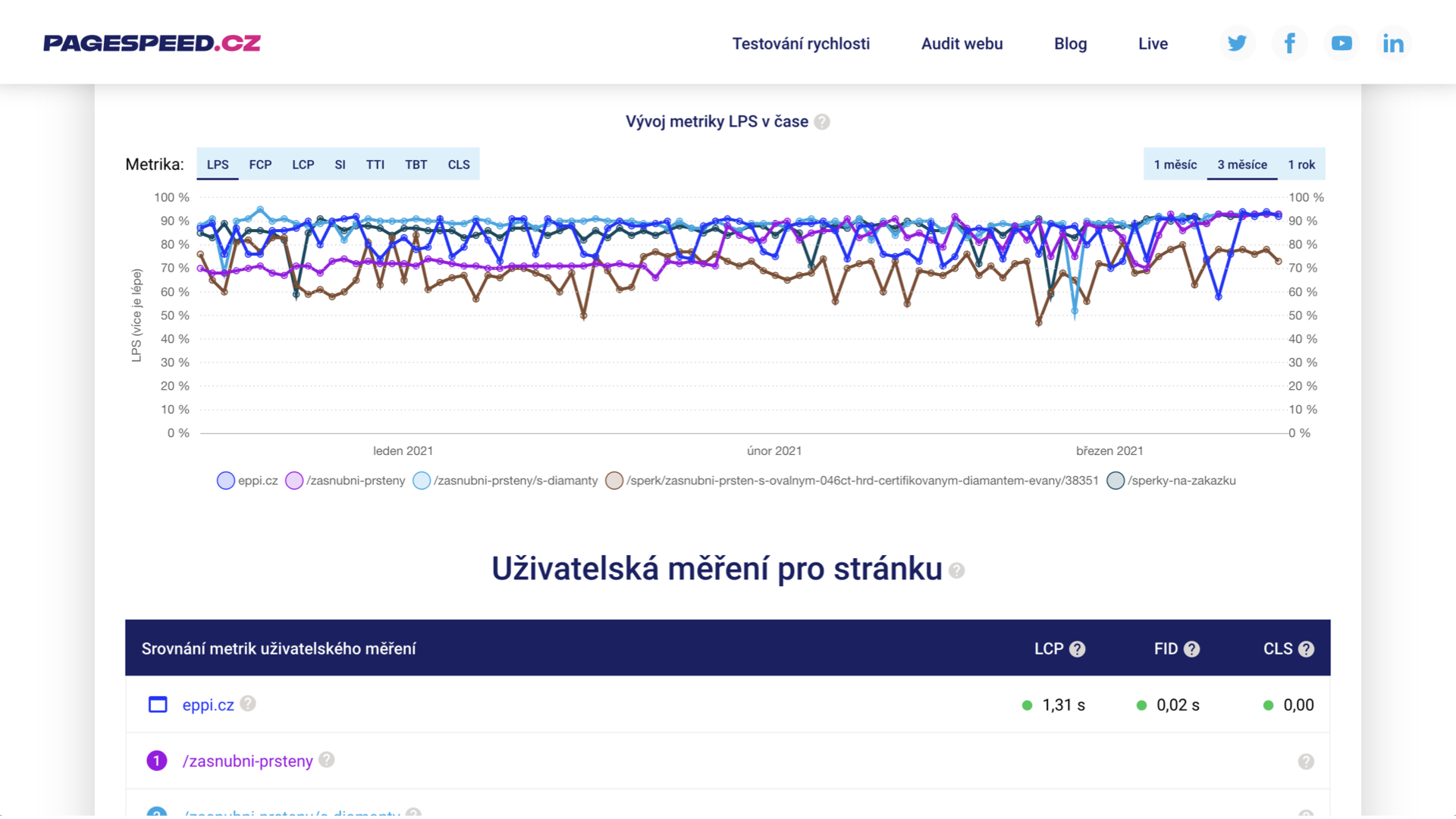
Task: Click the eppi.cz CLS value 0,00
Action: [1298, 705]
